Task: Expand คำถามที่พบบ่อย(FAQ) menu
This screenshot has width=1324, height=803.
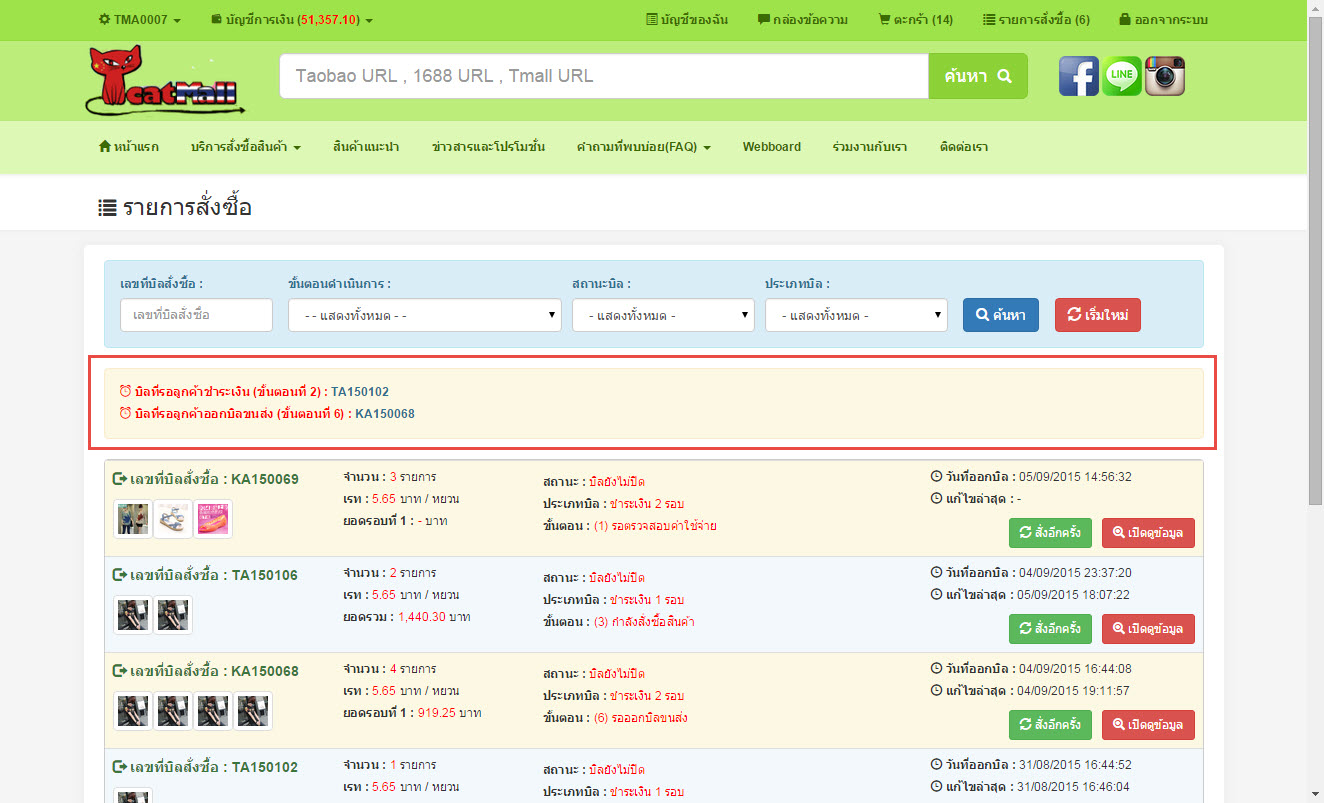Action: [643, 147]
